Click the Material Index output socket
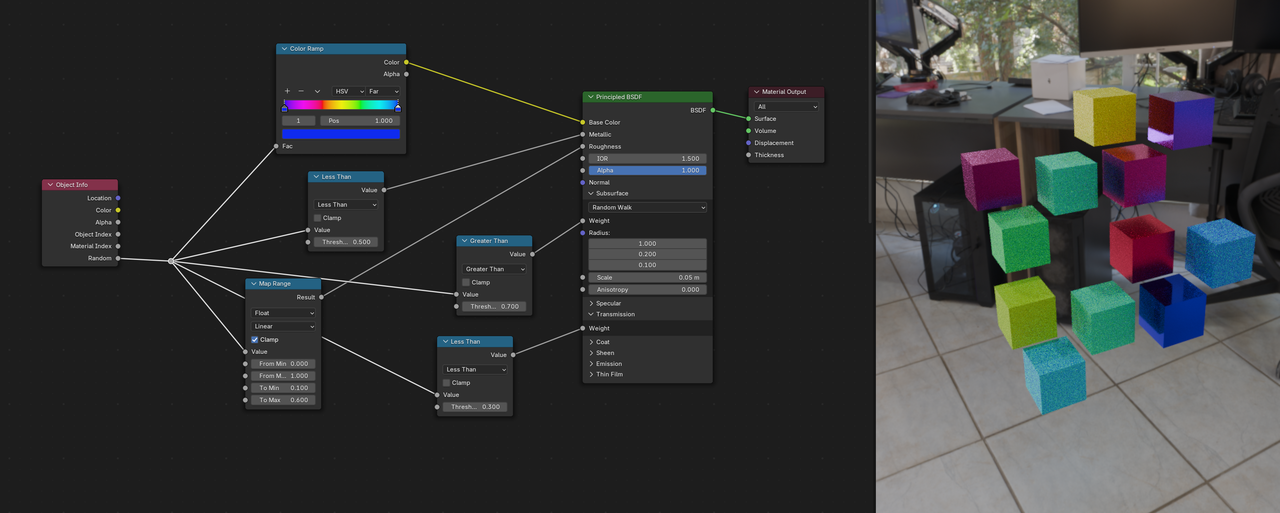1280x513 pixels. tap(118, 246)
